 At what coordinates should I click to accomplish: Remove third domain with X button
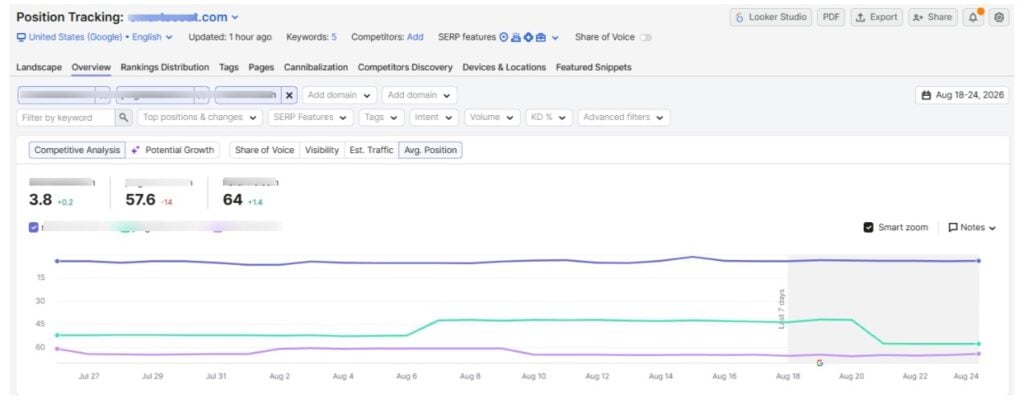coord(289,95)
